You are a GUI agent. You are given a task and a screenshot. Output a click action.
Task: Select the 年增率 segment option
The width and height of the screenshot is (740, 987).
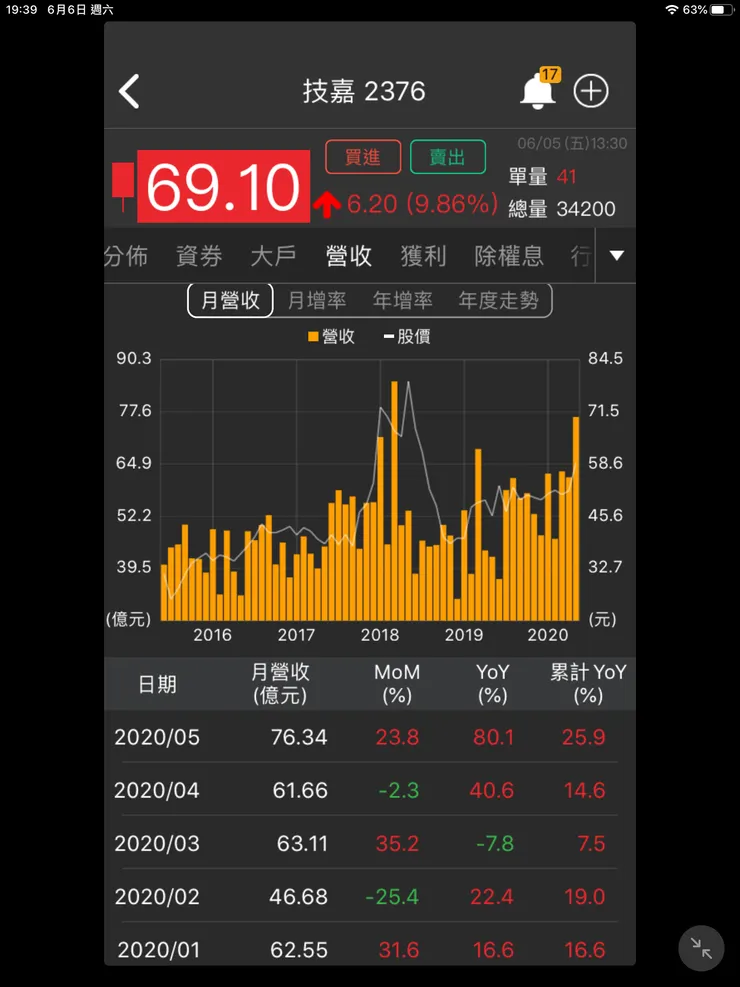[403, 300]
